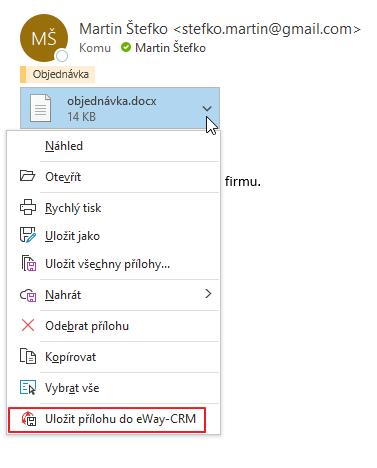Click the MŠ sender avatar
Screen dimensions: 377x468
click(44, 38)
